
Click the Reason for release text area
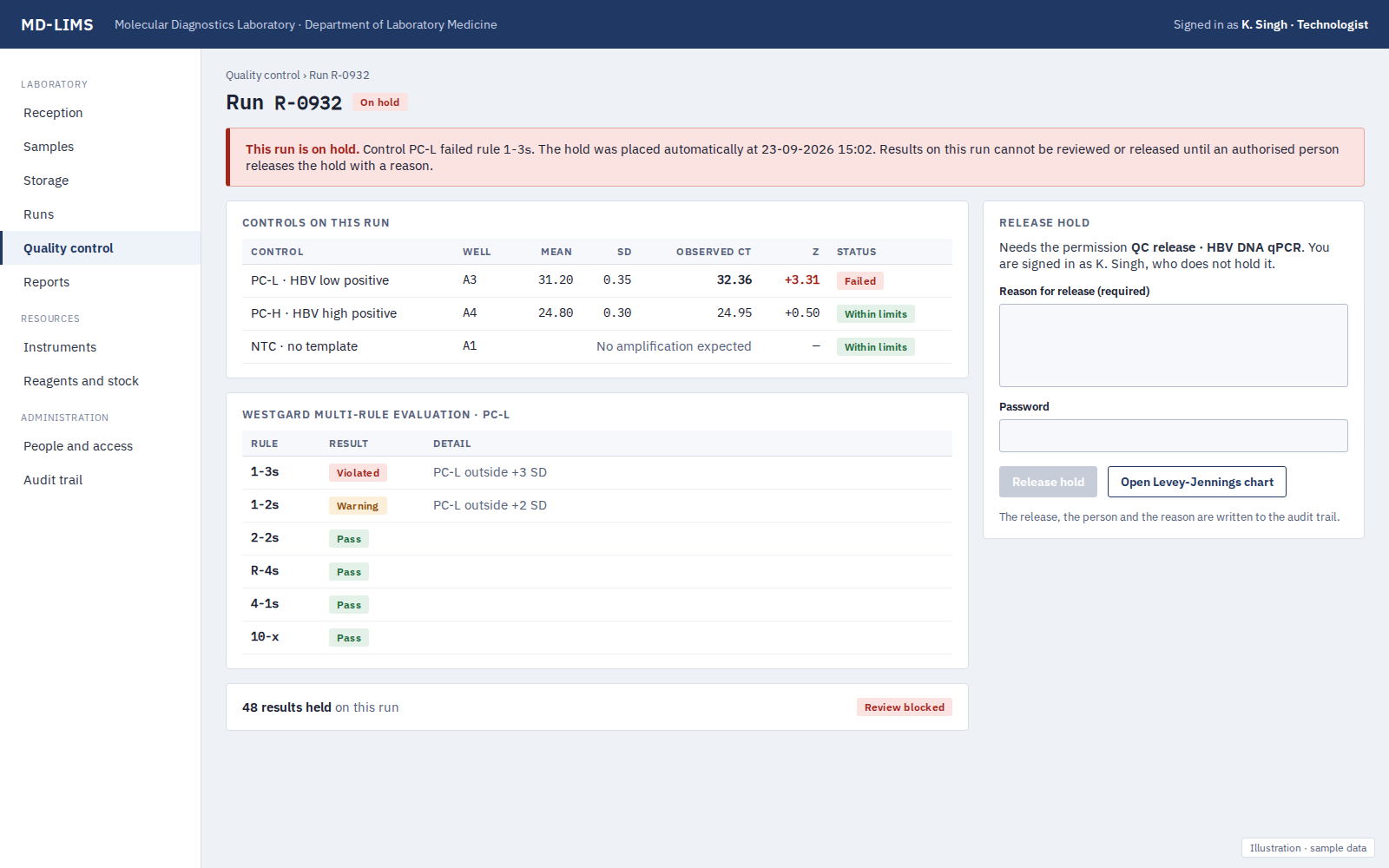tap(1173, 345)
